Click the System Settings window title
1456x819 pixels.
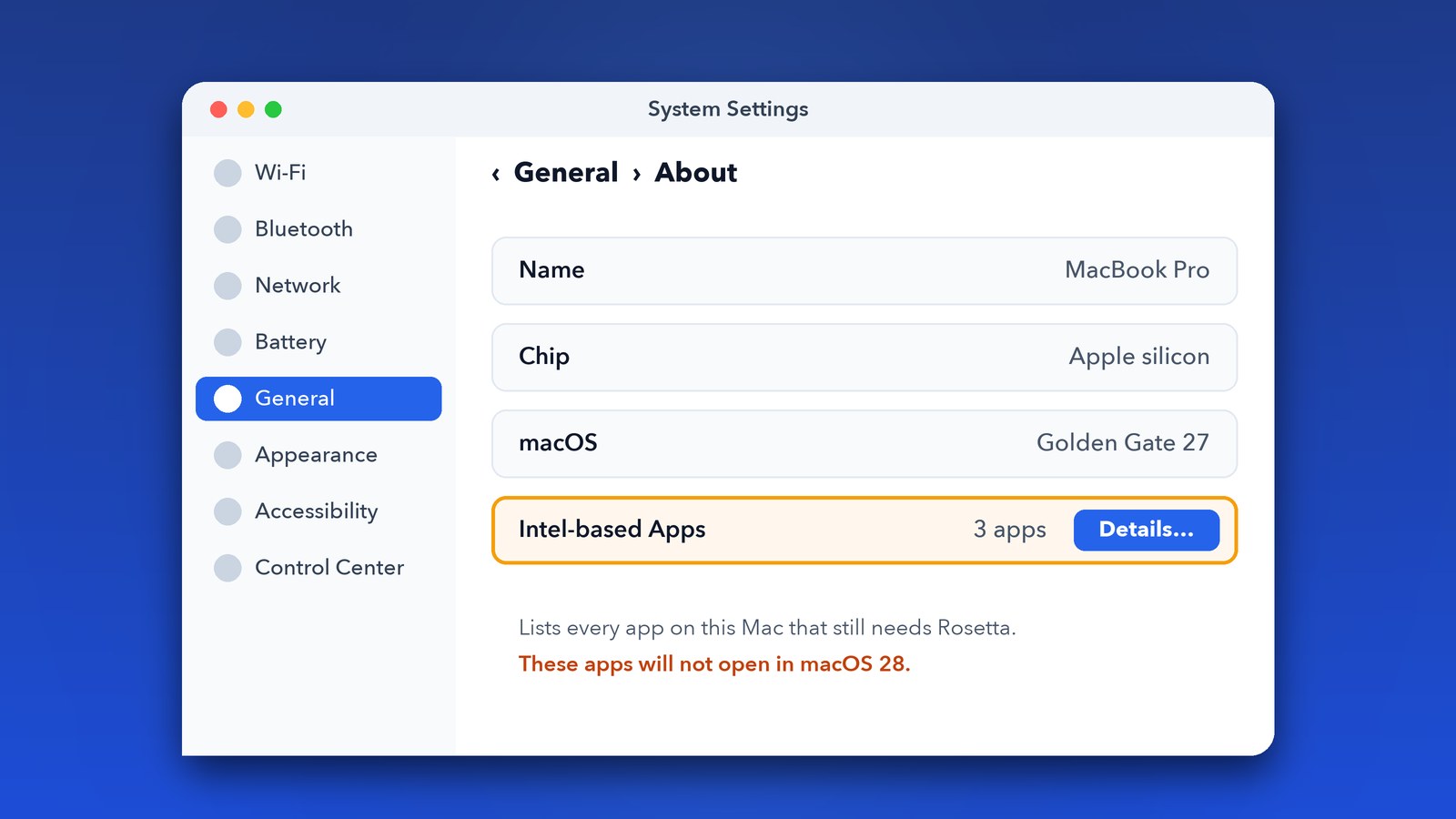click(728, 109)
